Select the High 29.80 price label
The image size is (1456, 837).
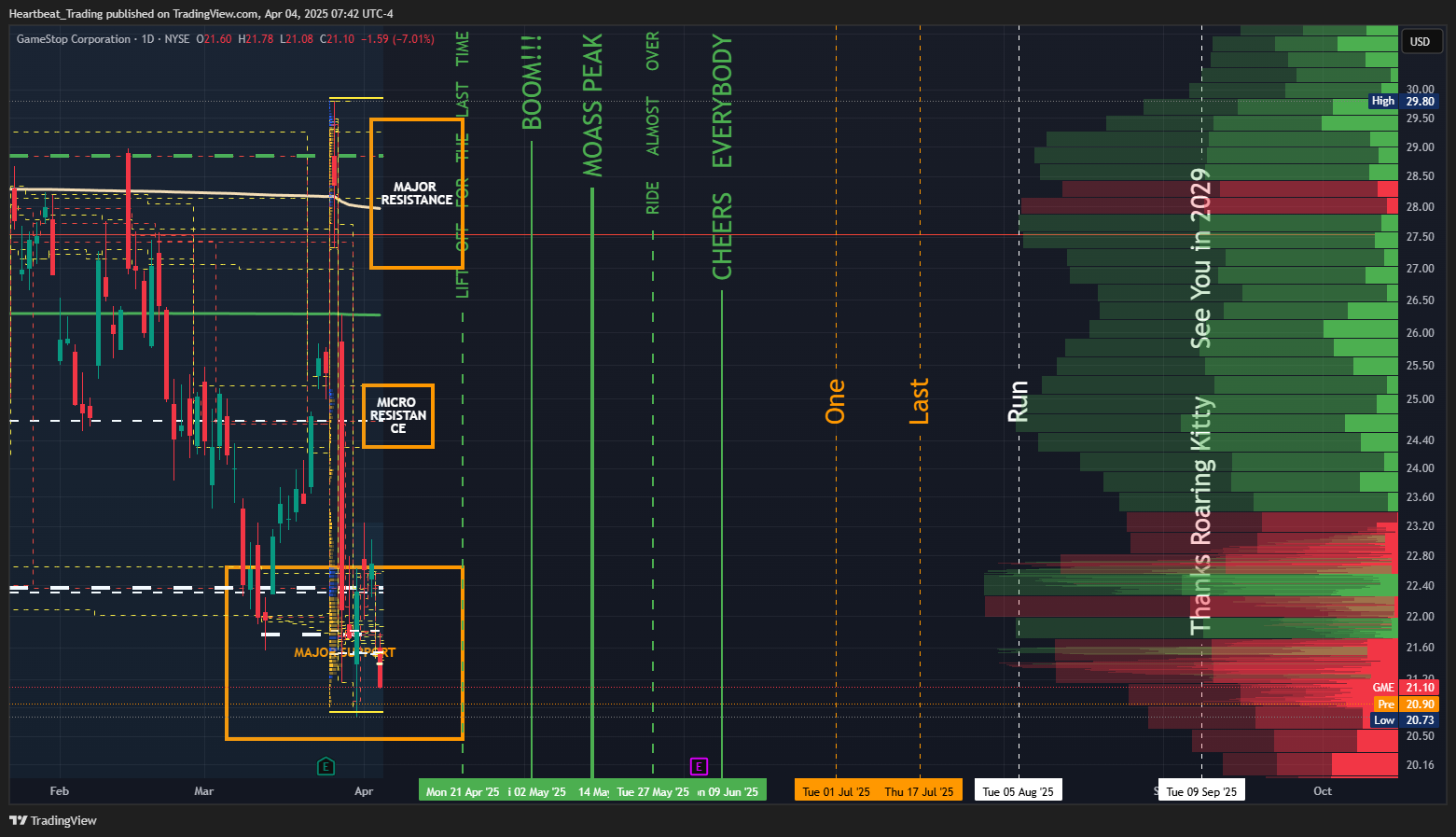pos(1403,101)
